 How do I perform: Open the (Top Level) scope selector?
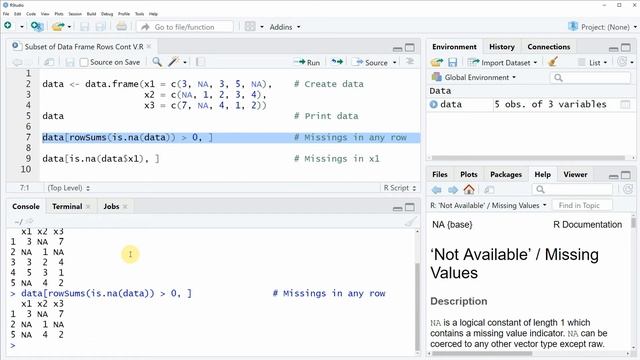tap(69, 188)
